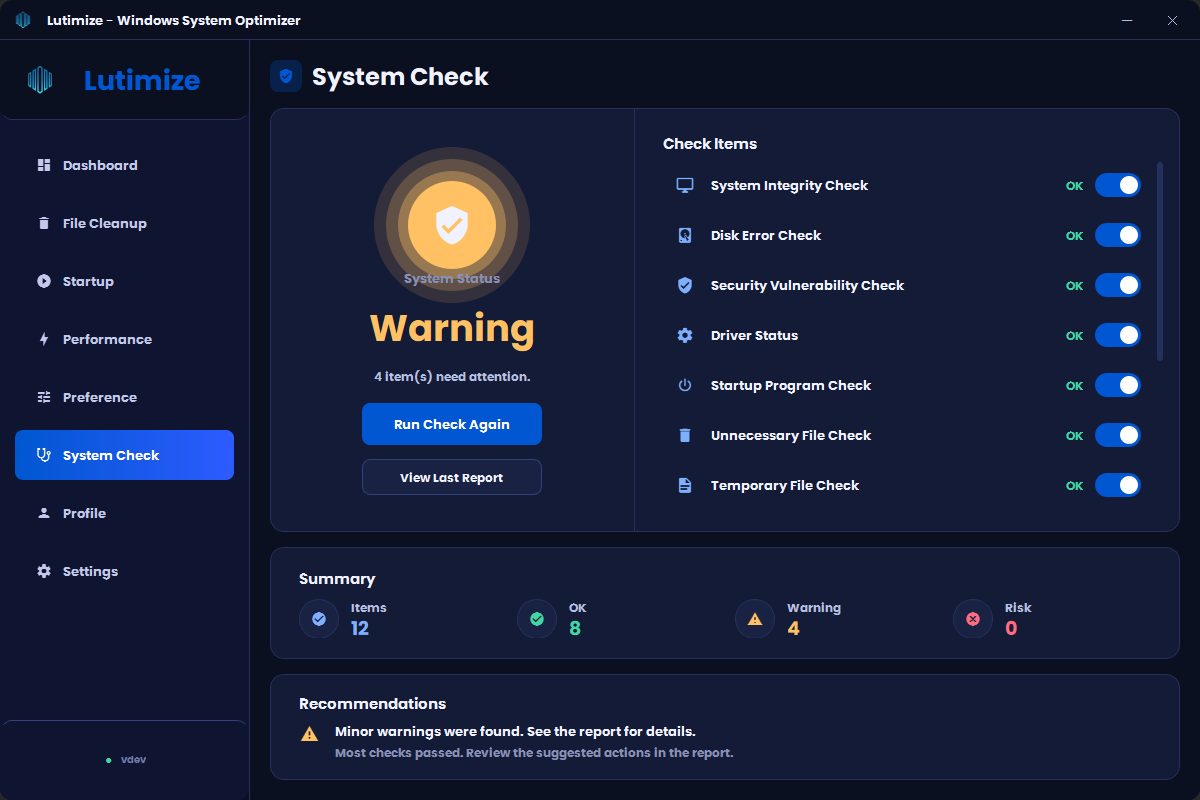This screenshot has width=1200, height=800.
Task: Click the Disk Error Check drive icon
Action: coord(685,236)
